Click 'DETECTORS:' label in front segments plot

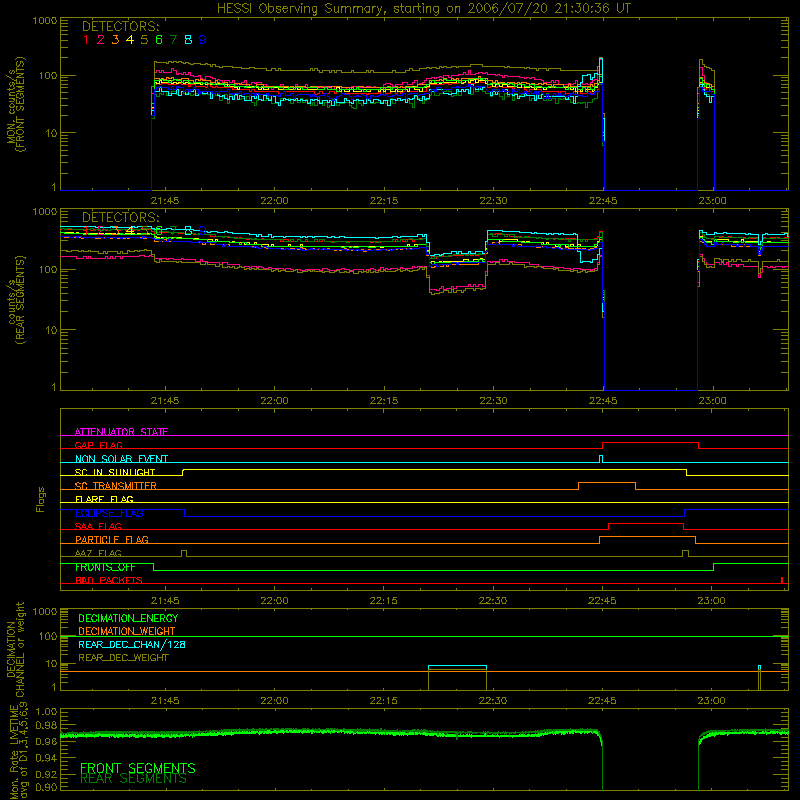point(121,27)
